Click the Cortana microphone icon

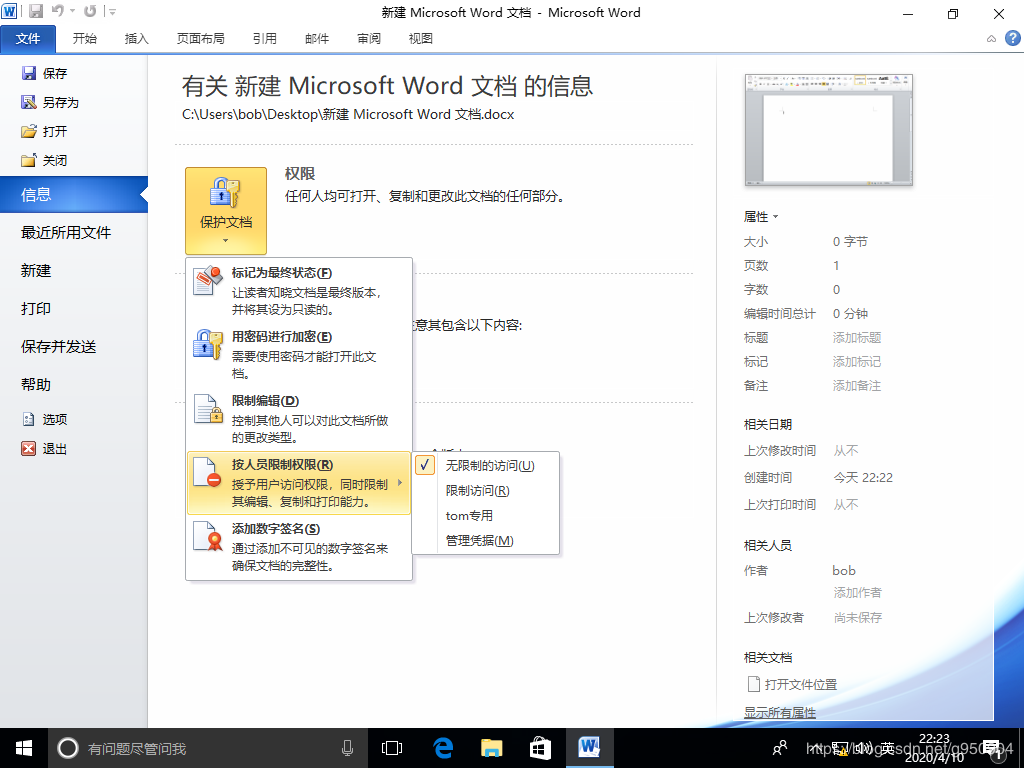(x=347, y=748)
